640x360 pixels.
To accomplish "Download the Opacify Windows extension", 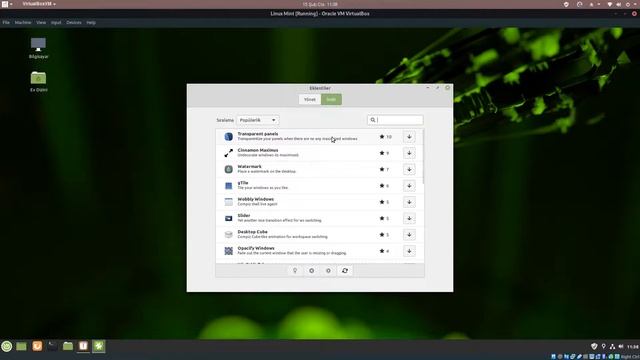I will coord(409,251).
